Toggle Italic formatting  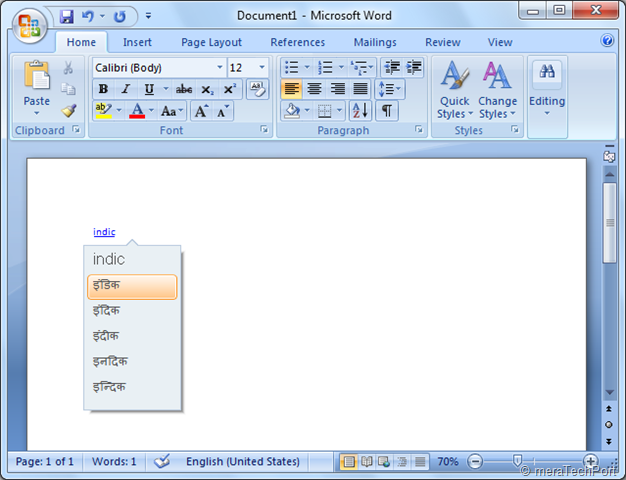[126, 89]
